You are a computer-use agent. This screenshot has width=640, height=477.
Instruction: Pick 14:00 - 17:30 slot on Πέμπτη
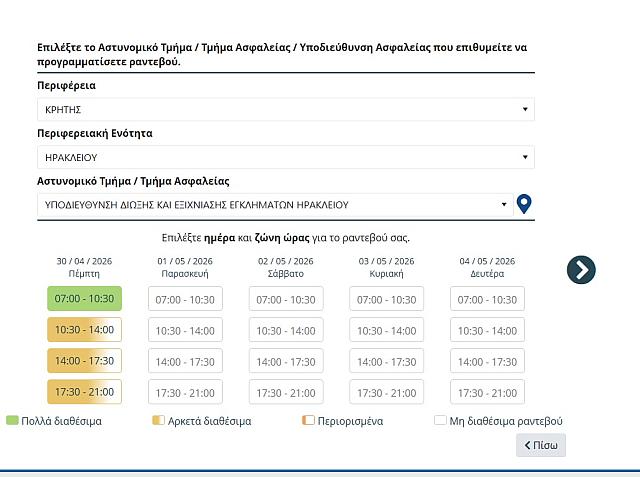coord(84,361)
